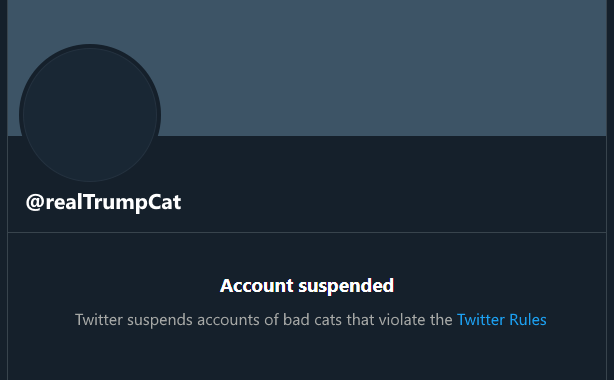The width and height of the screenshot is (614, 380).
Task: Click the first gray "Twitter" word in the description
Action: tap(99, 320)
